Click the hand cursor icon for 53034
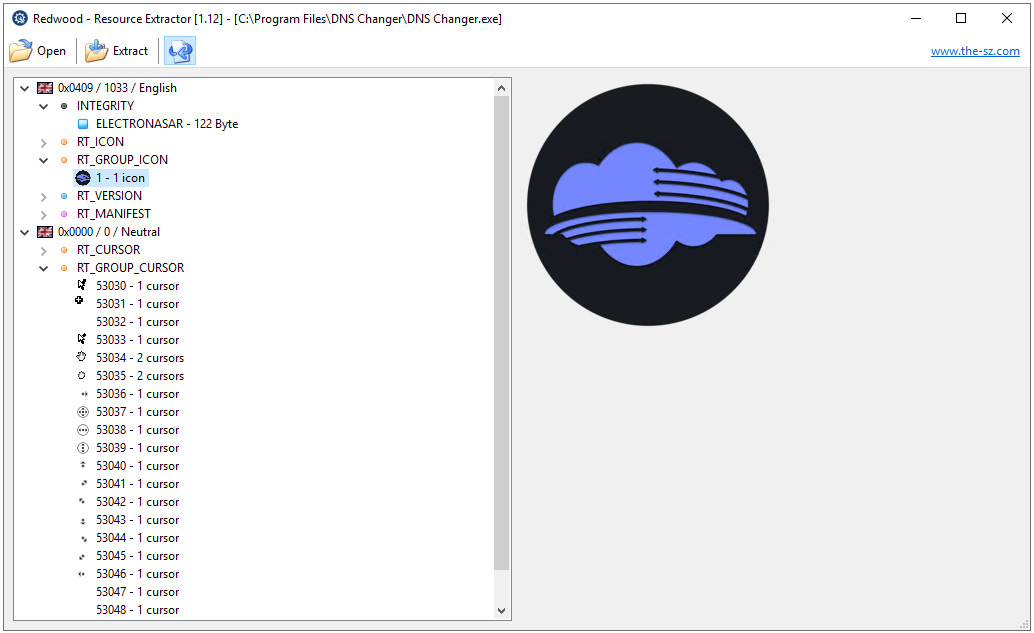Screen dimensions: 1034x633 click(81, 357)
